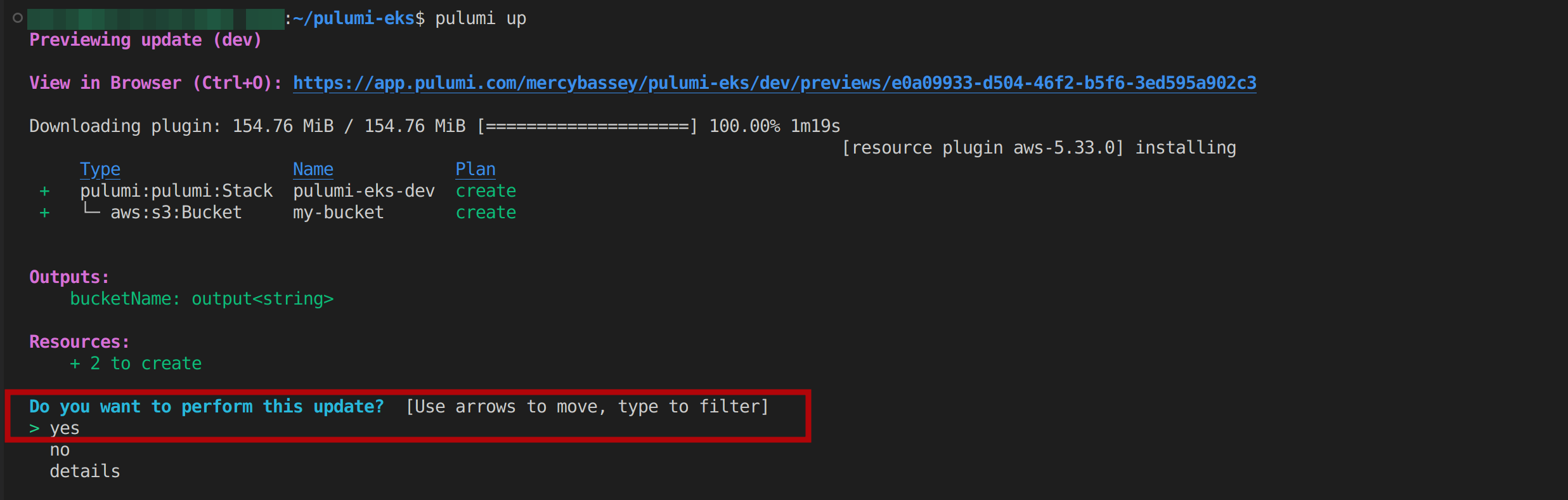Click the my-bucket resource name
The height and width of the screenshot is (500, 1568).
coord(339,213)
